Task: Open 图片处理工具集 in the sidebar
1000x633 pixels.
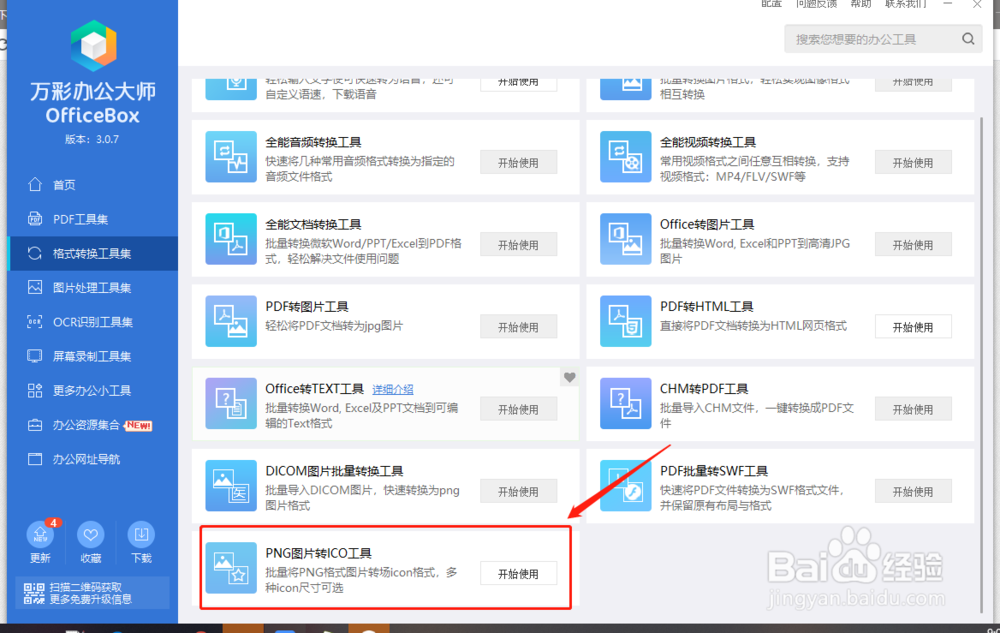Action: click(x=92, y=288)
